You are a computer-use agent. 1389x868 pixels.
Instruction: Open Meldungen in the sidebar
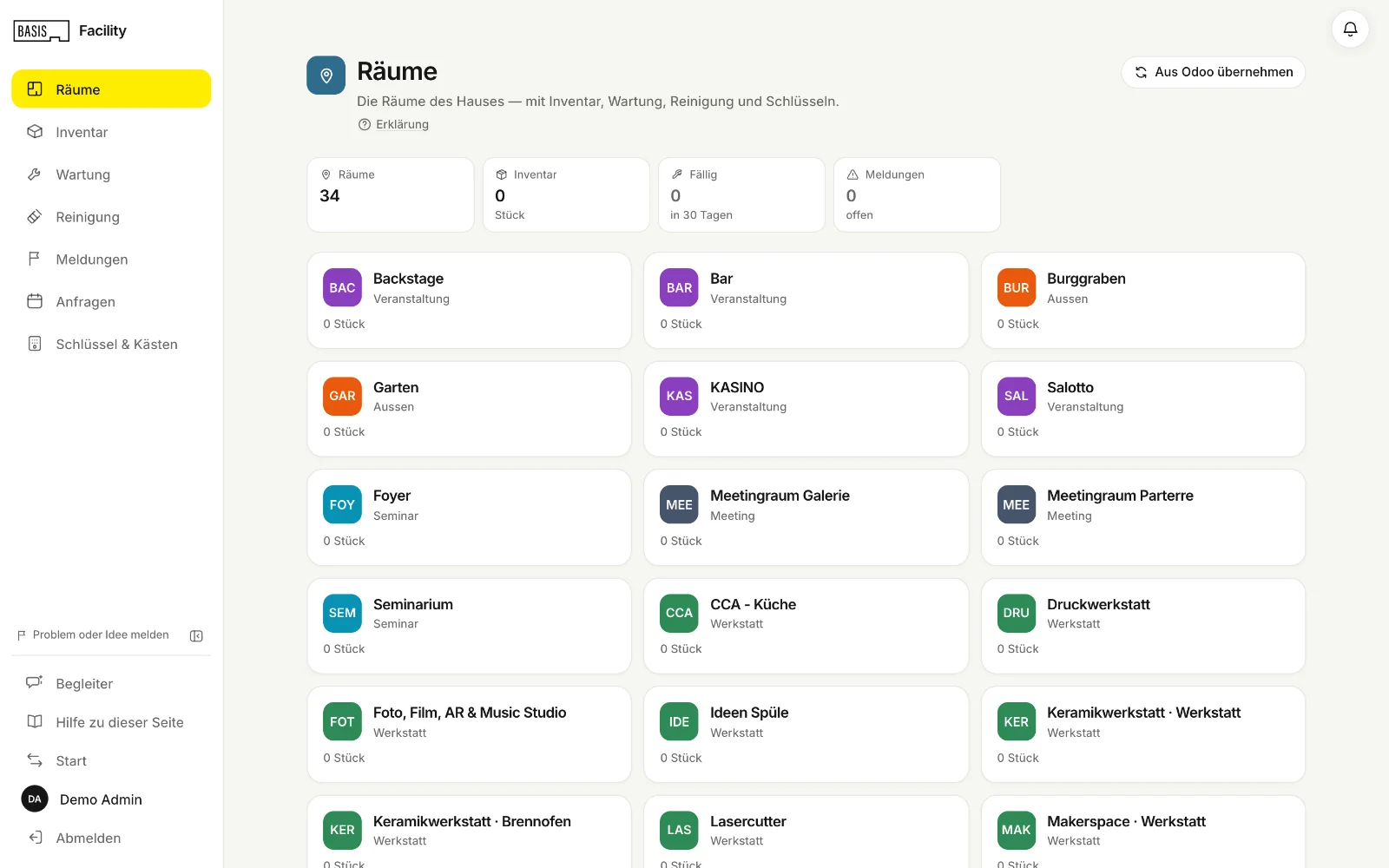point(111,260)
